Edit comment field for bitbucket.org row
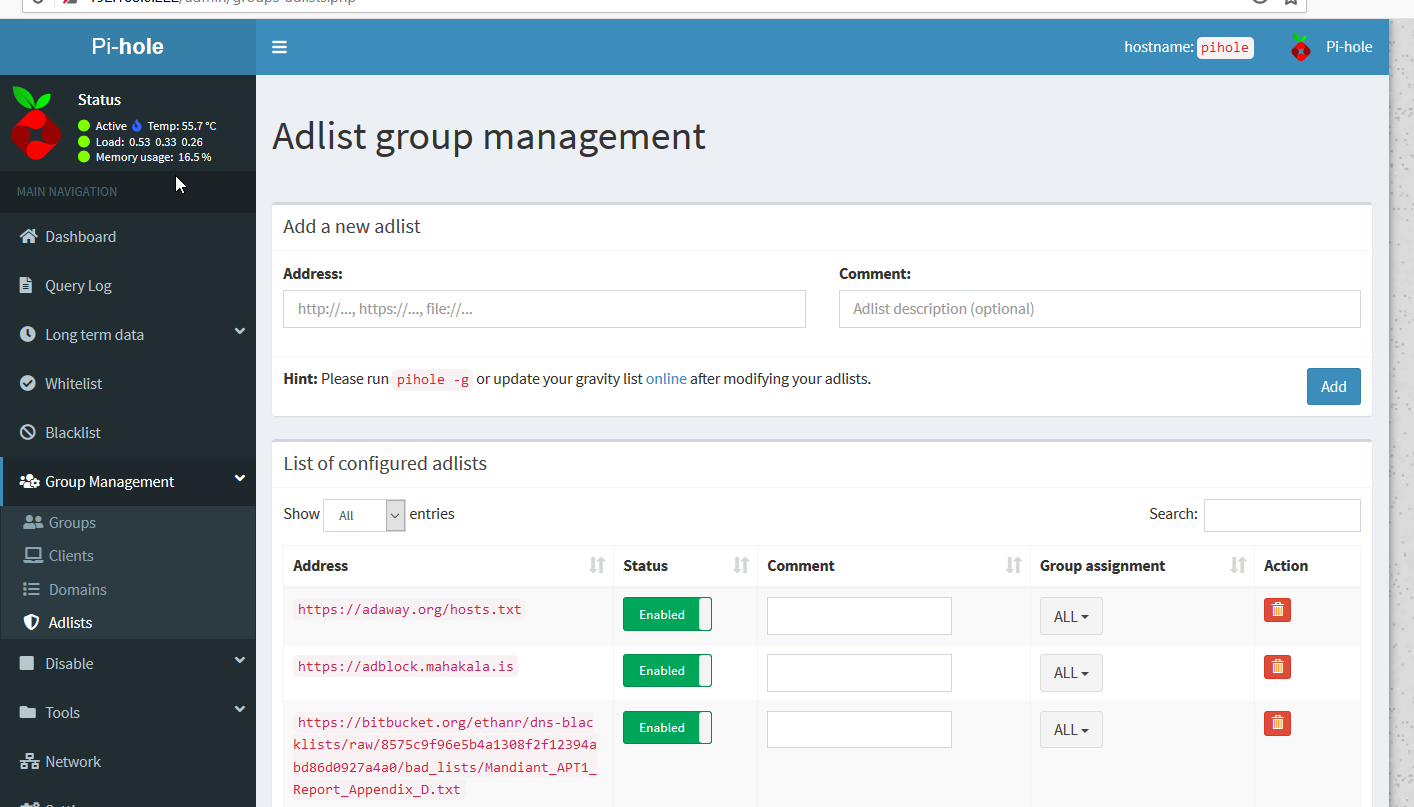This screenshot has width=1414, height=807. (x=859, y=730)
